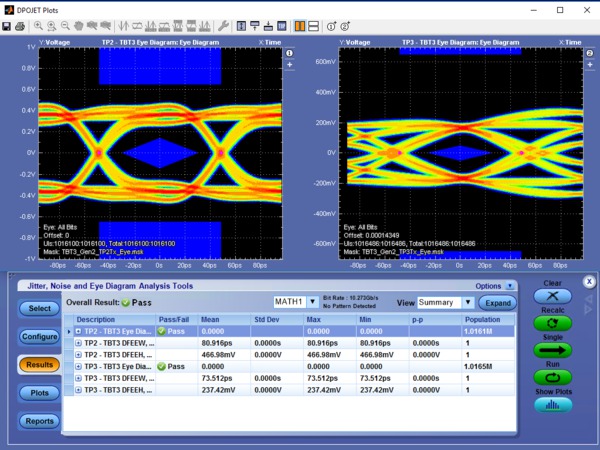Open the Reports panel
This screenshot has width=600, height=450.
40,421
